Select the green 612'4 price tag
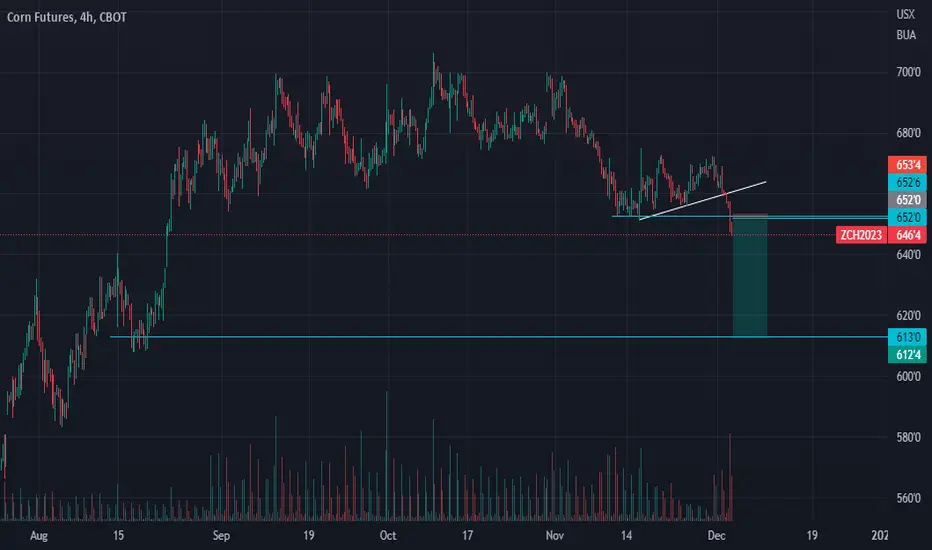The height and width of the screenshot is (550, 932). tap(907, 355)
